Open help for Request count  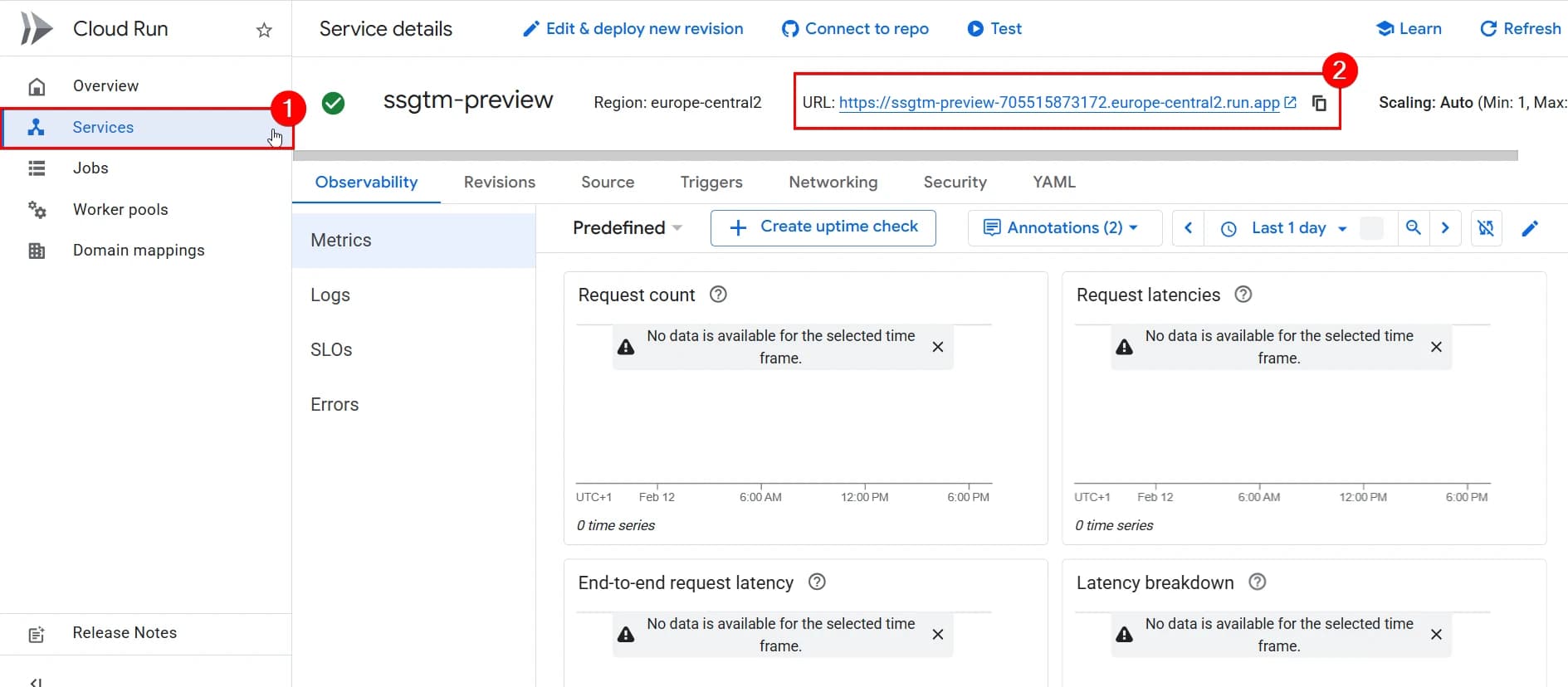click(719, 295)
